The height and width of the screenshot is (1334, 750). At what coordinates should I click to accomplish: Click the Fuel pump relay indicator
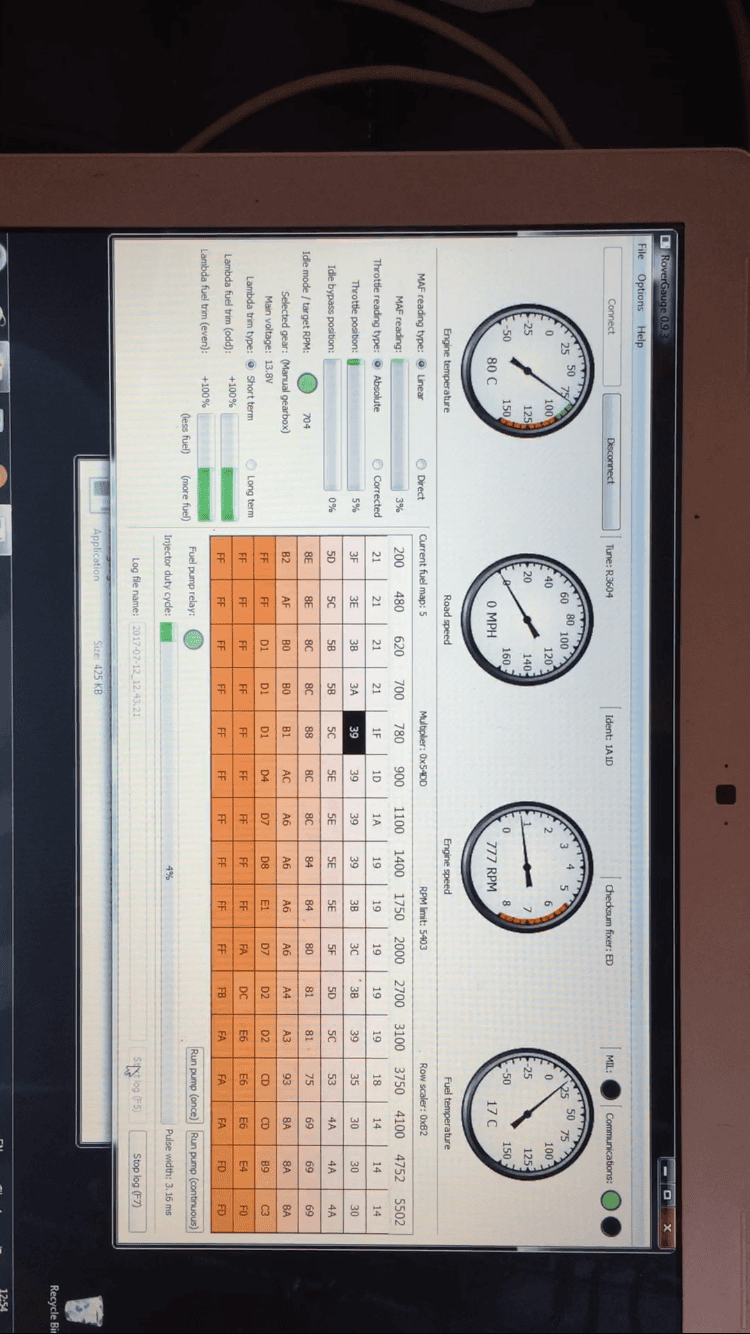(196, 641)
